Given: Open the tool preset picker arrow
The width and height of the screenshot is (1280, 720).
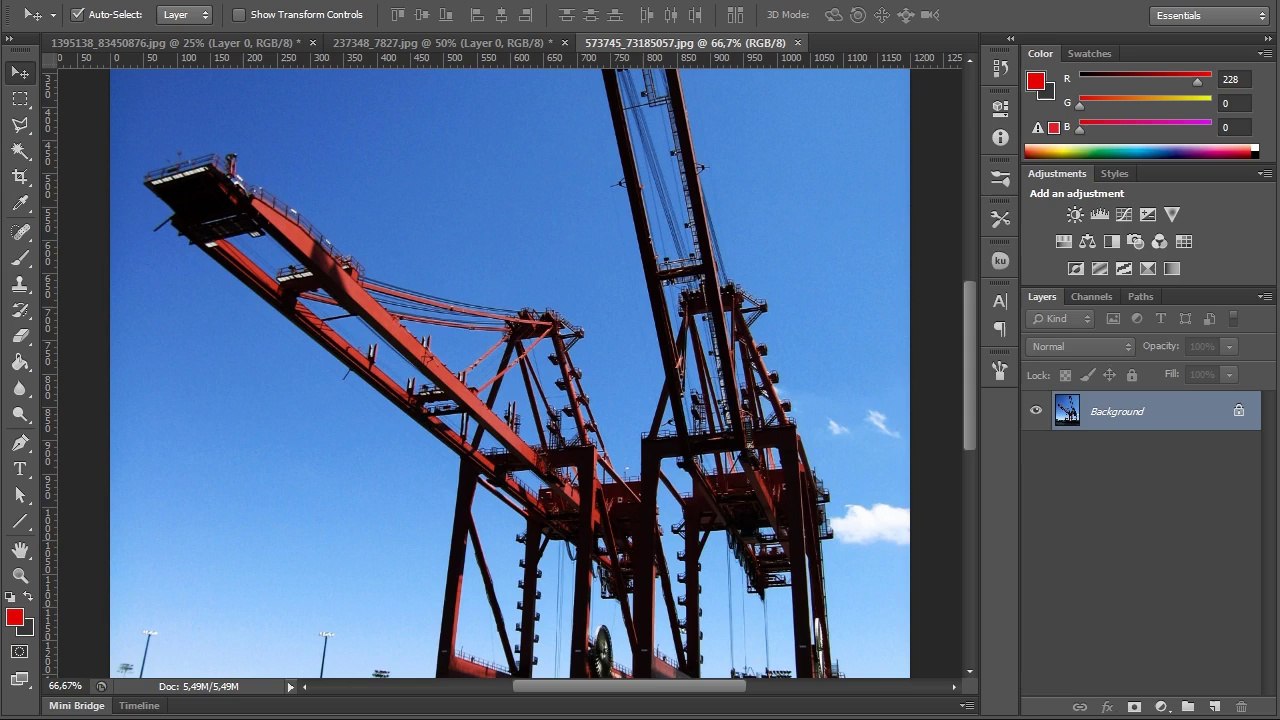Looking at the screenshot, I should click(x=53, y=15).
